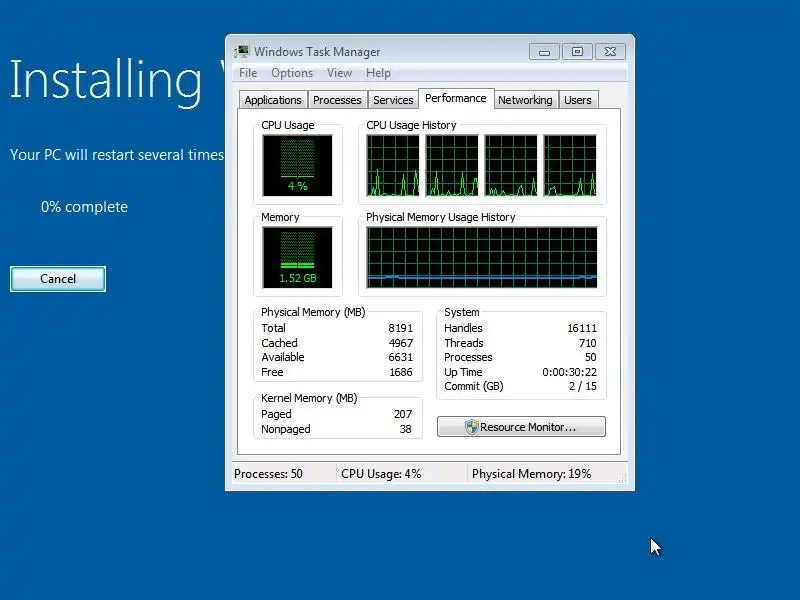The image size is (800, 600).
Task: Click the Total physical memory value 8191
Action: click(x=400, y=328)
